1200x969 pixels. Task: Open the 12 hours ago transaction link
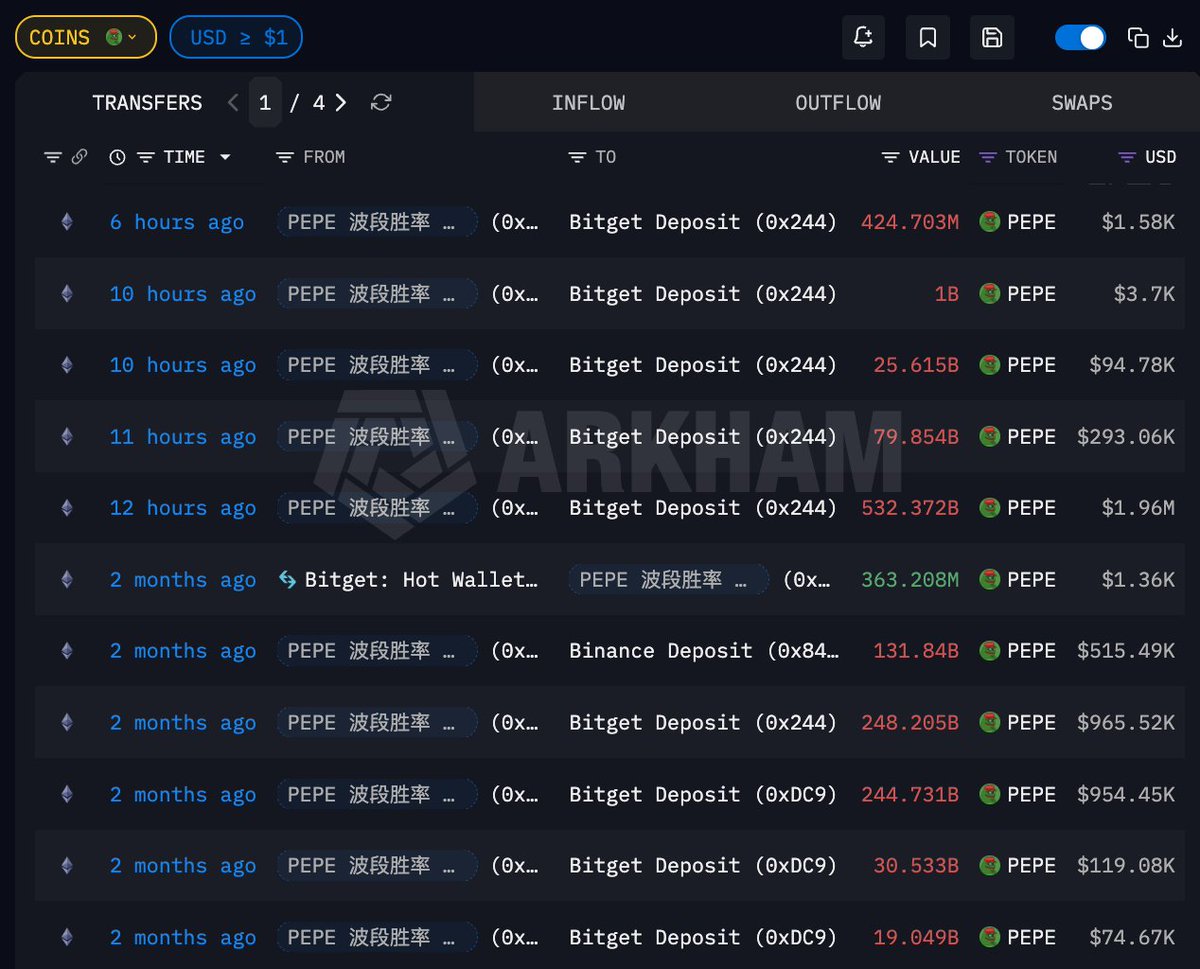point(183,508)
